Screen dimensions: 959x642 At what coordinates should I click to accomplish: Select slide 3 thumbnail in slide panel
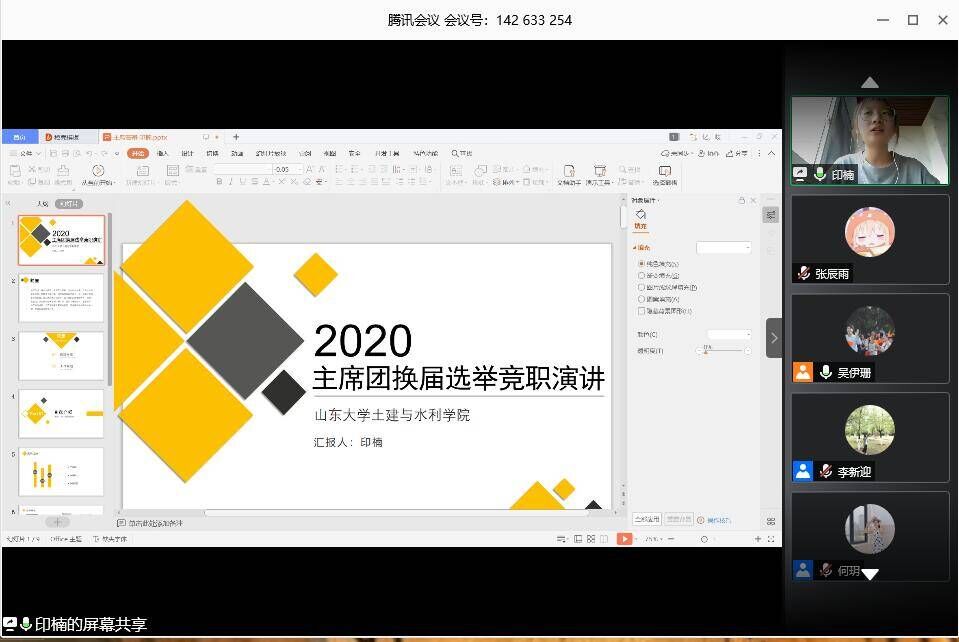pyautogui.click(x=61, y=355)
